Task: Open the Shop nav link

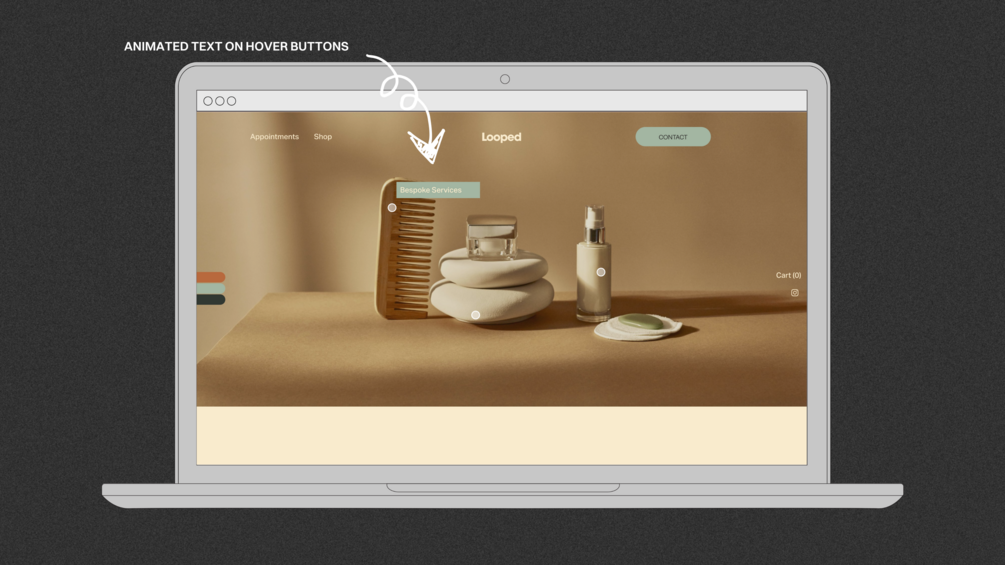Action: click(323, 136)
